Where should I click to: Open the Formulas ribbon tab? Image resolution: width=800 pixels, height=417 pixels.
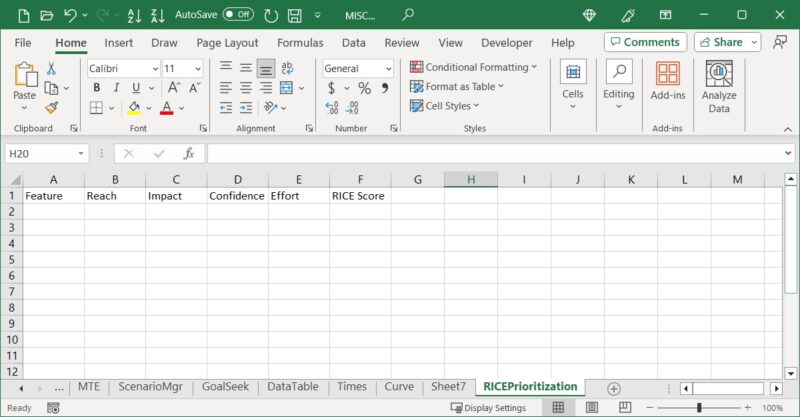point(300,43)
